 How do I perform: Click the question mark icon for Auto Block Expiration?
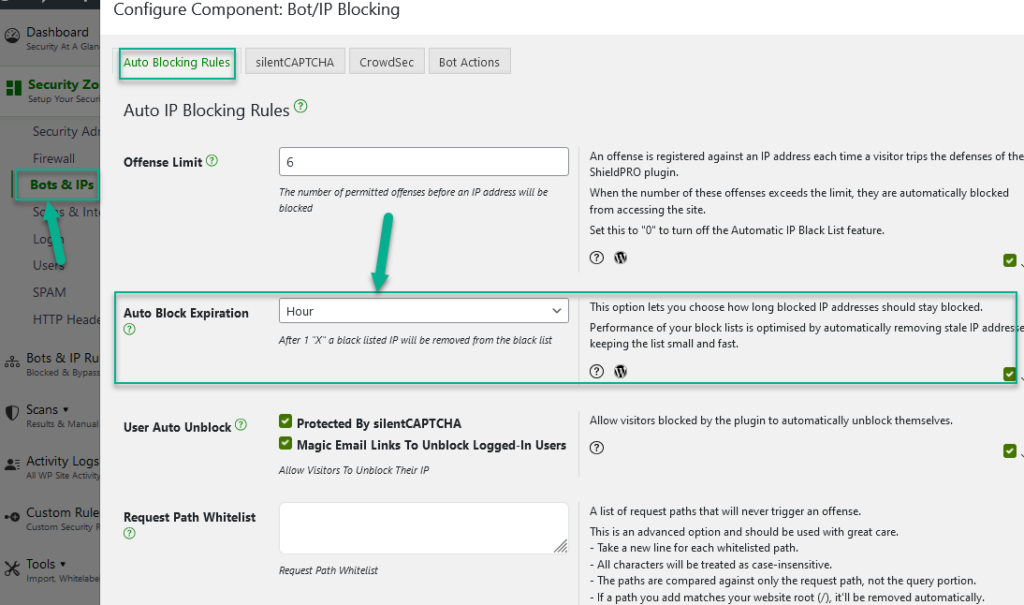coord(130,329)
